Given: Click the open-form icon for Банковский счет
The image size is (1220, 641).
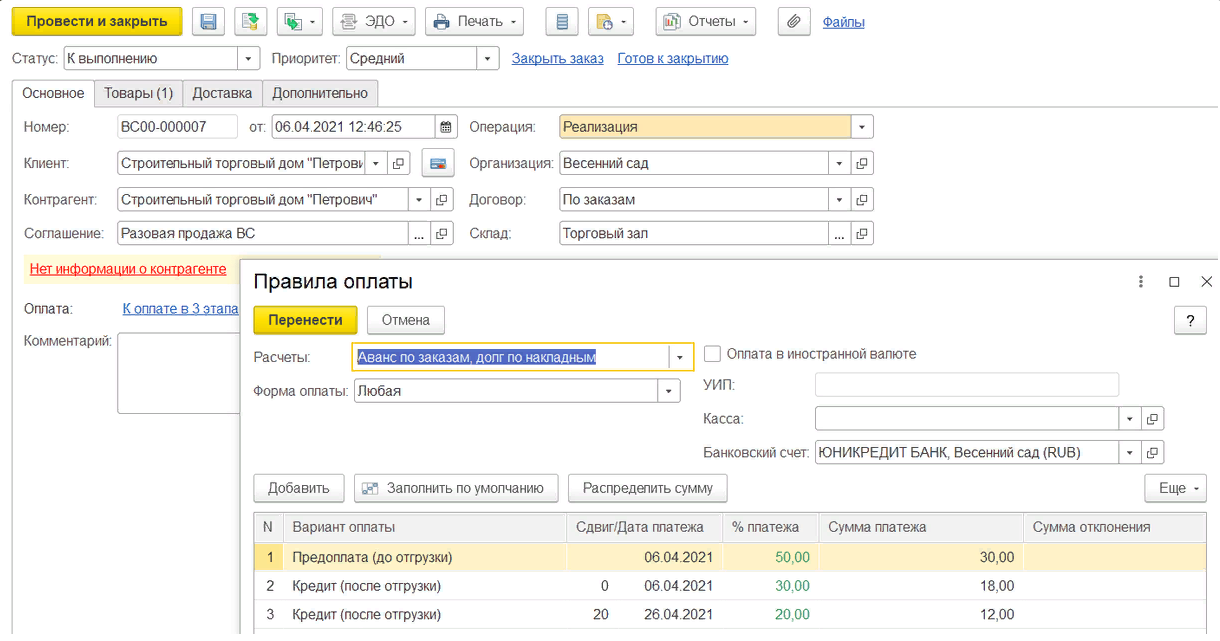Looking at the screenshot, I should pos(1153,452).
